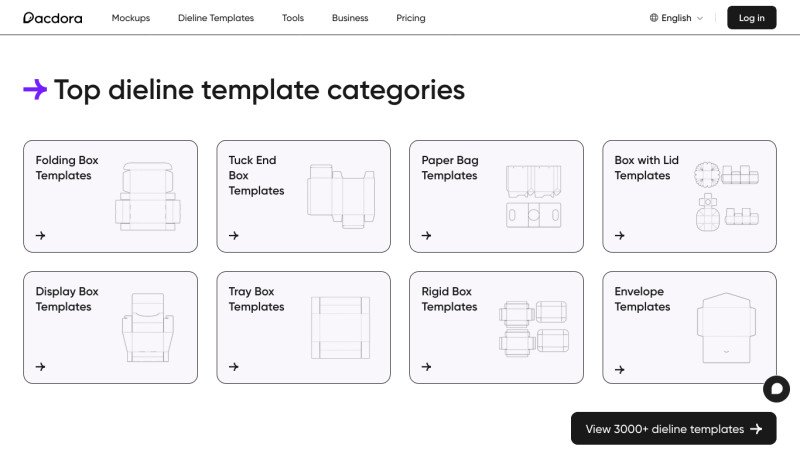The width and height of the screenshot is (800, 450).
Task: Click the globe language icon
Action: [x=654, y=18]
